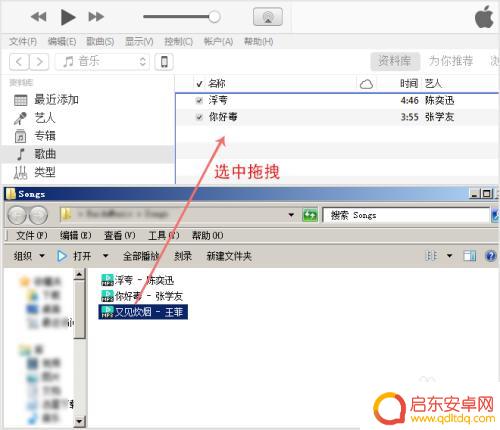The width and height of the screenshot is (500, 430).
Task: Open the 组织 dropdown in Explorer
Action: tap(29, 256)
